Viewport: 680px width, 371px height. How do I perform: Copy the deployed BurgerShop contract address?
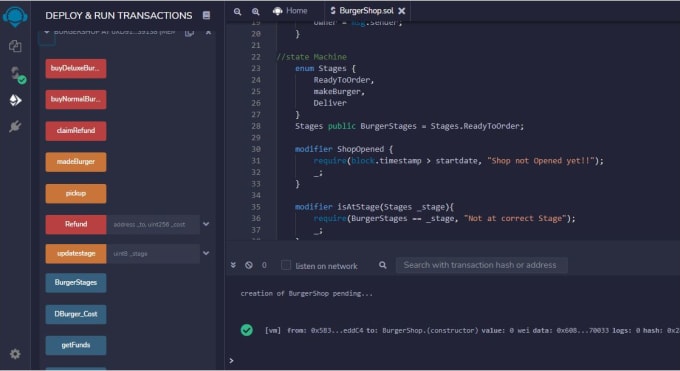click(189, 33)
